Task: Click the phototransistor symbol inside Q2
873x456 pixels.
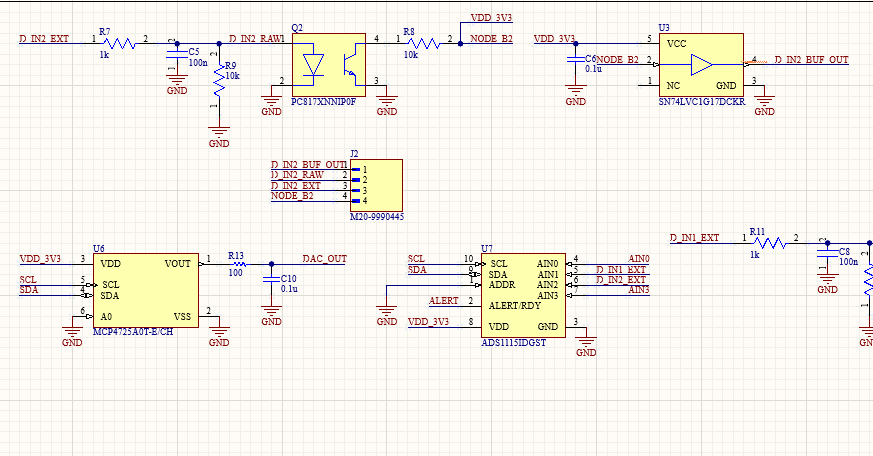Action: 350,65
